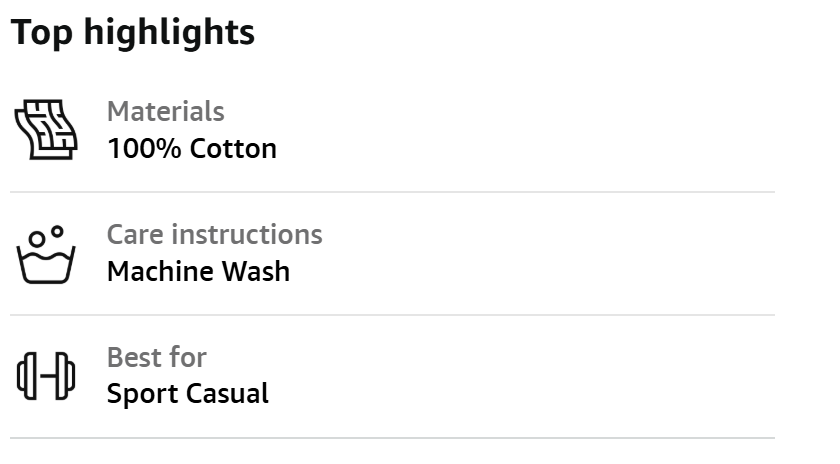Screen dimensions: 840x464
Task: Click the fabric icon beside Materials
Action: click(x=45, y=130)
